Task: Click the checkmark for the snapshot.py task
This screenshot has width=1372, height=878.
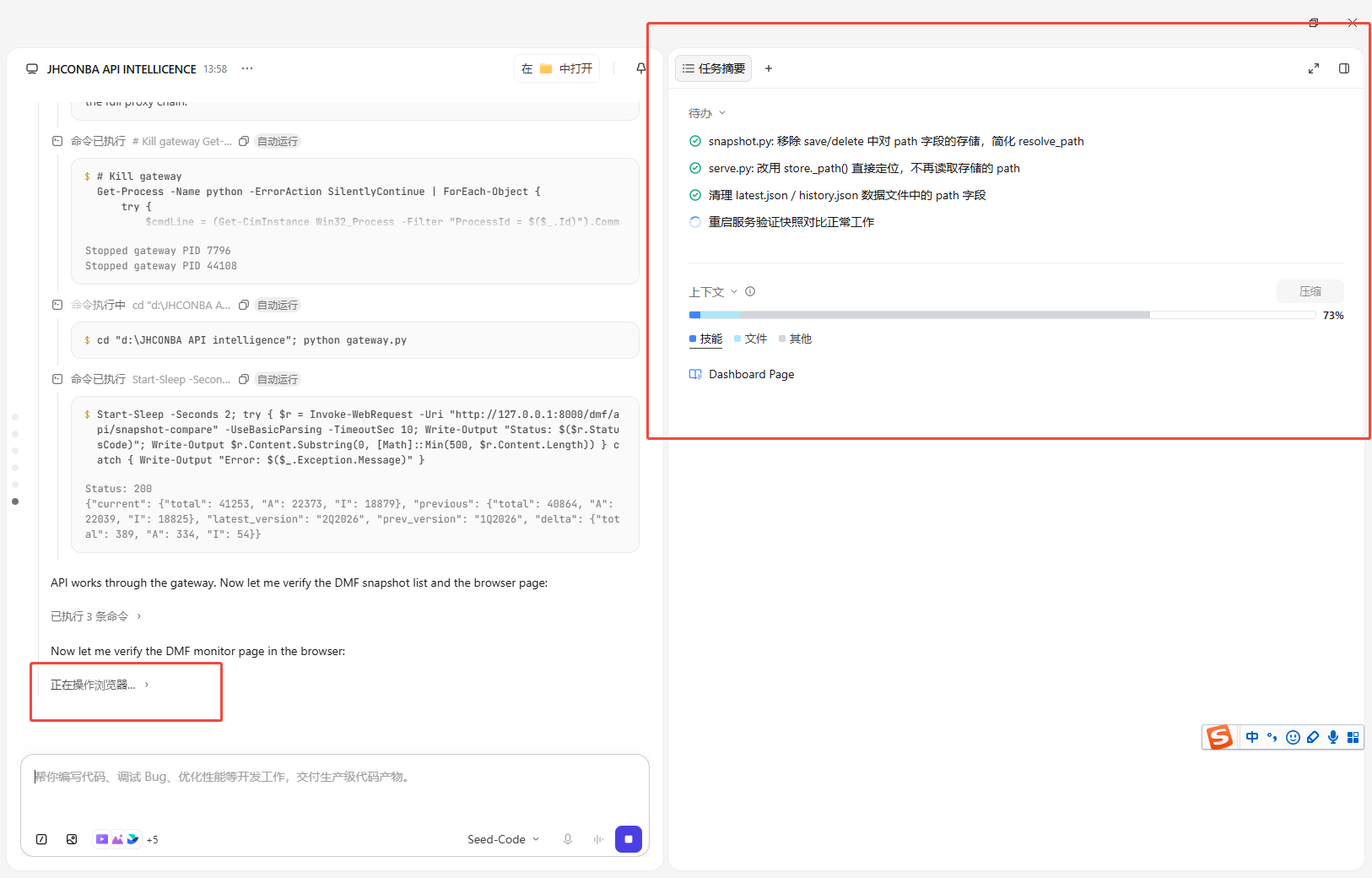Action: click(695, 141)
